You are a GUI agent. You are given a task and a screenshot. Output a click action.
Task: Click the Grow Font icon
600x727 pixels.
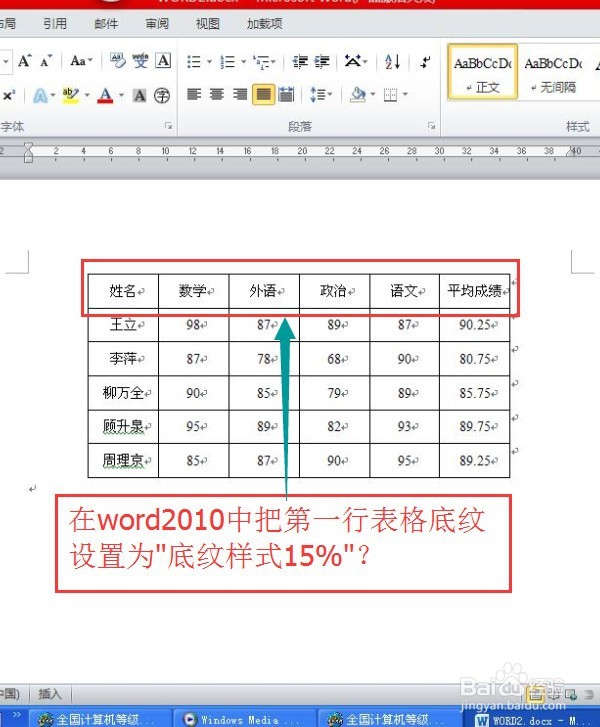[x=25, y=61]
